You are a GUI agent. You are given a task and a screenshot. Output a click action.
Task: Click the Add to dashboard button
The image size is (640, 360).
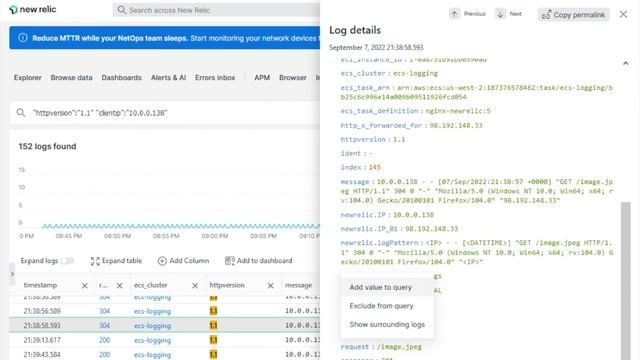pyautogui.click(x=258, y=261)
